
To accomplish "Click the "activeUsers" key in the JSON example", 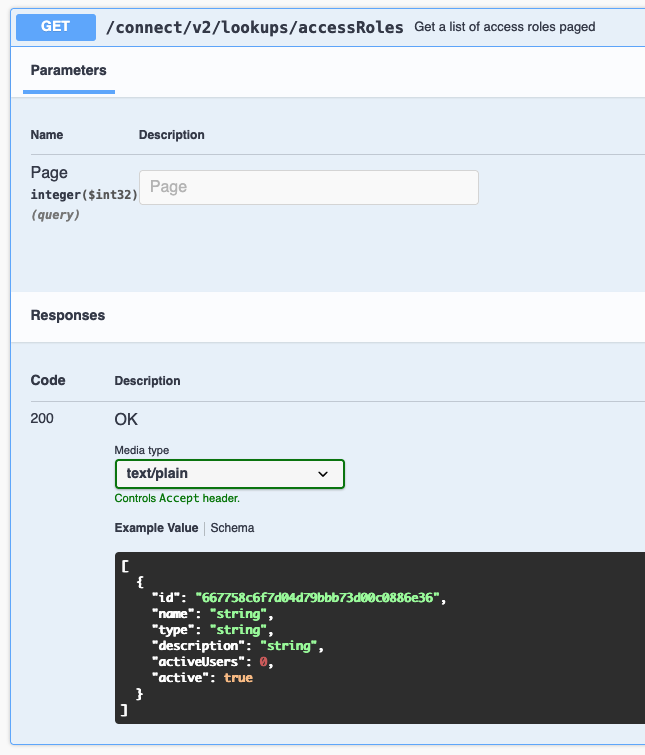I will click(x=198, y=662).
